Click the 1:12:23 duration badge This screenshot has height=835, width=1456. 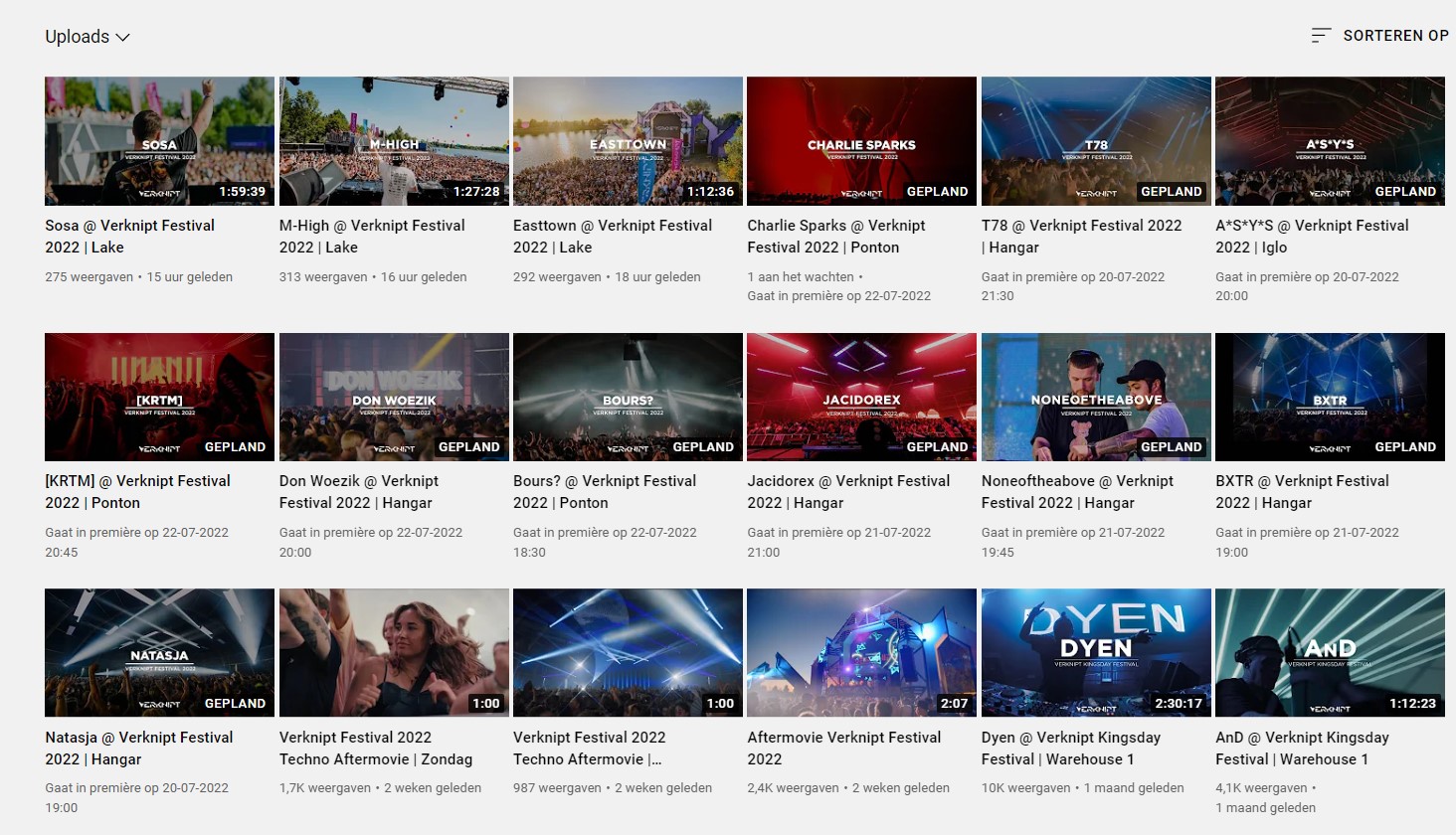pyautogui.click(x=1412, y=704)
